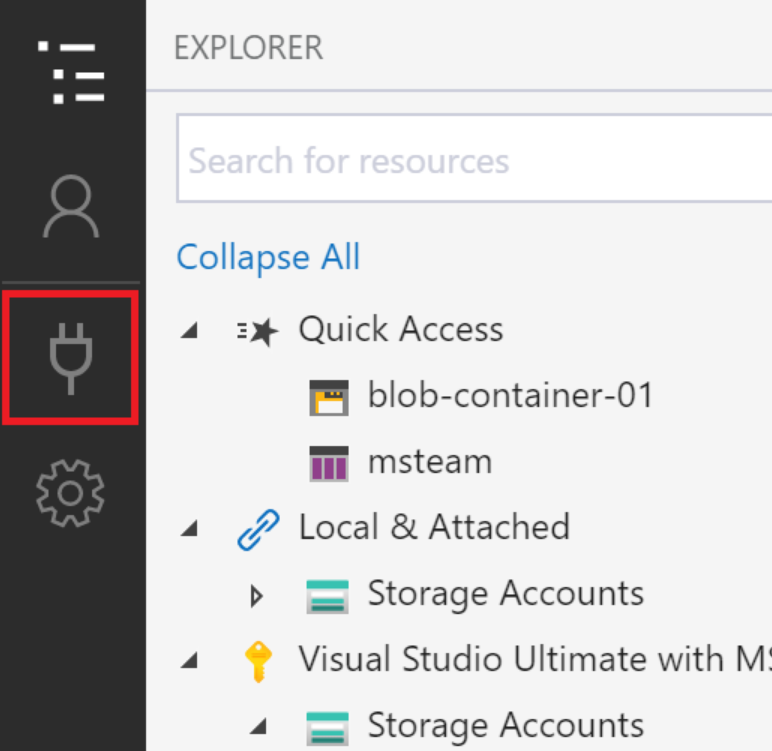
Task: Select the Quick Access label
Action: coord(401,329)
